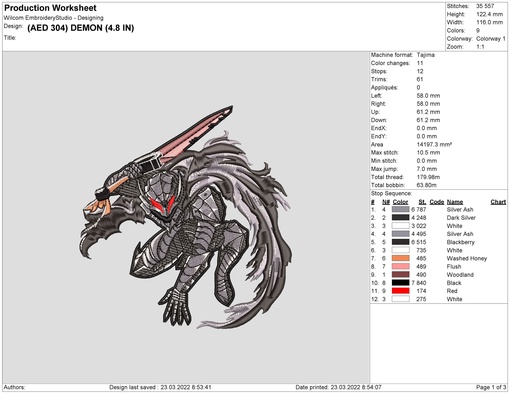Click the Page 1 of 3 indicator
Viewport: 510px width, 394px height.
tap(491, 387)
